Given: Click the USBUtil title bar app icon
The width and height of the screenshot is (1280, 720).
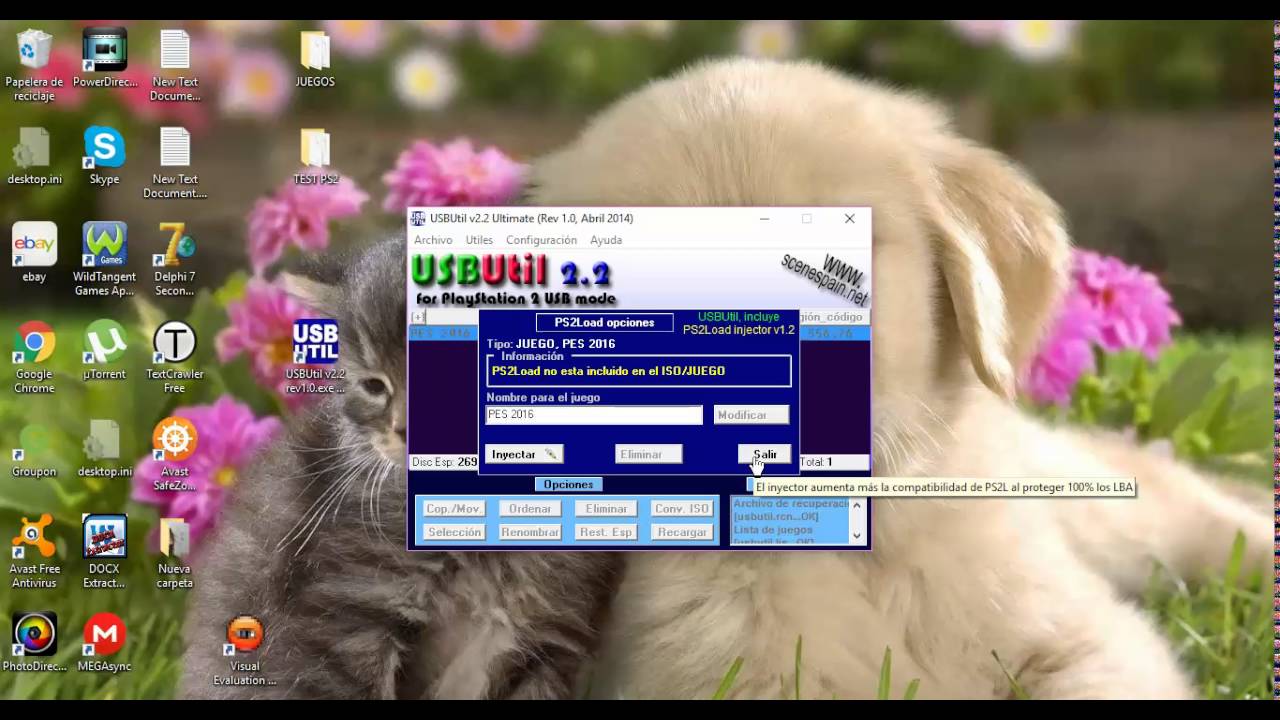Looking at the screenshot, I should click(418, 218).
